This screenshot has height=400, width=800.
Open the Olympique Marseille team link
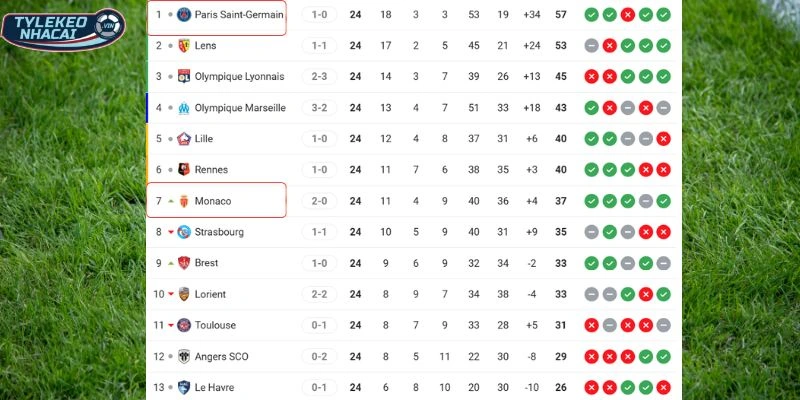pos(240,108)
